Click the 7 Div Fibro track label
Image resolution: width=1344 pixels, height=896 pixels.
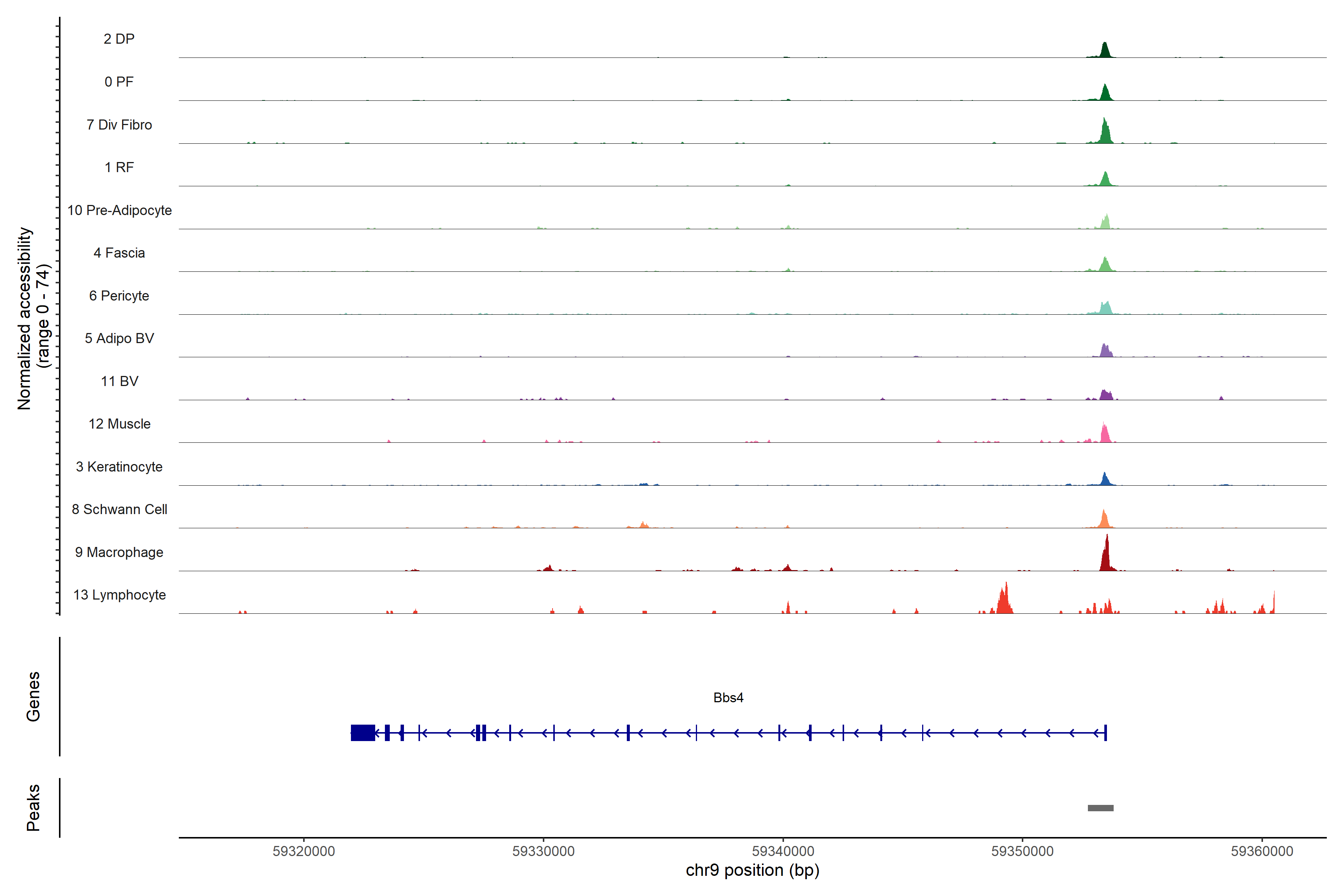pyautogui.click(x=119, y=125)
